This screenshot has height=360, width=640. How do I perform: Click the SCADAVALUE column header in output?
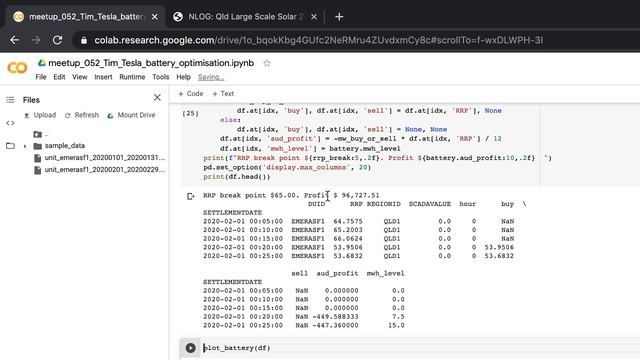[x=430, y=204]
